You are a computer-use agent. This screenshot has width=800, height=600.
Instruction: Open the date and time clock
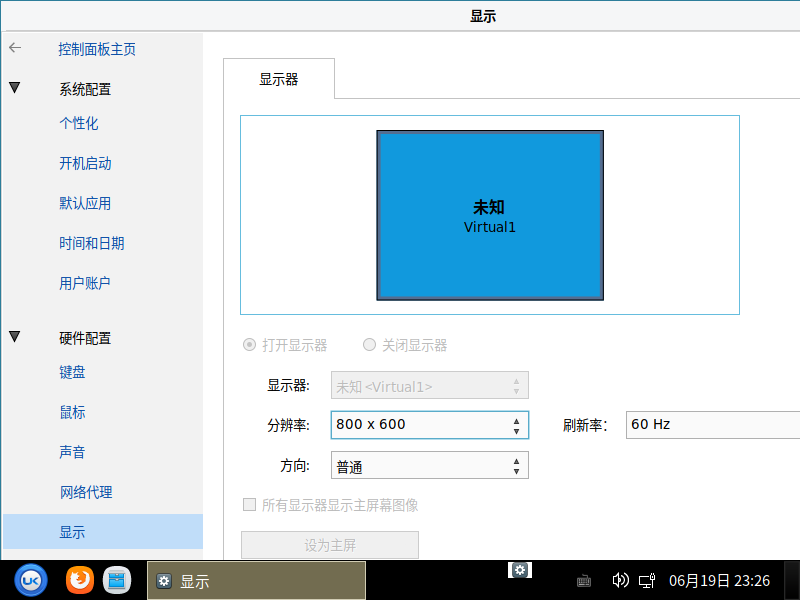tap(719, 581)
